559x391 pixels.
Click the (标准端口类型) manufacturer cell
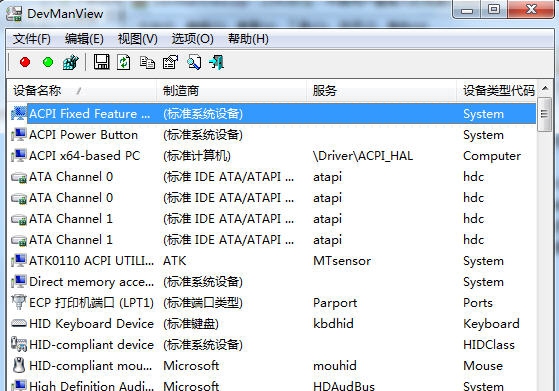point(203,303)
